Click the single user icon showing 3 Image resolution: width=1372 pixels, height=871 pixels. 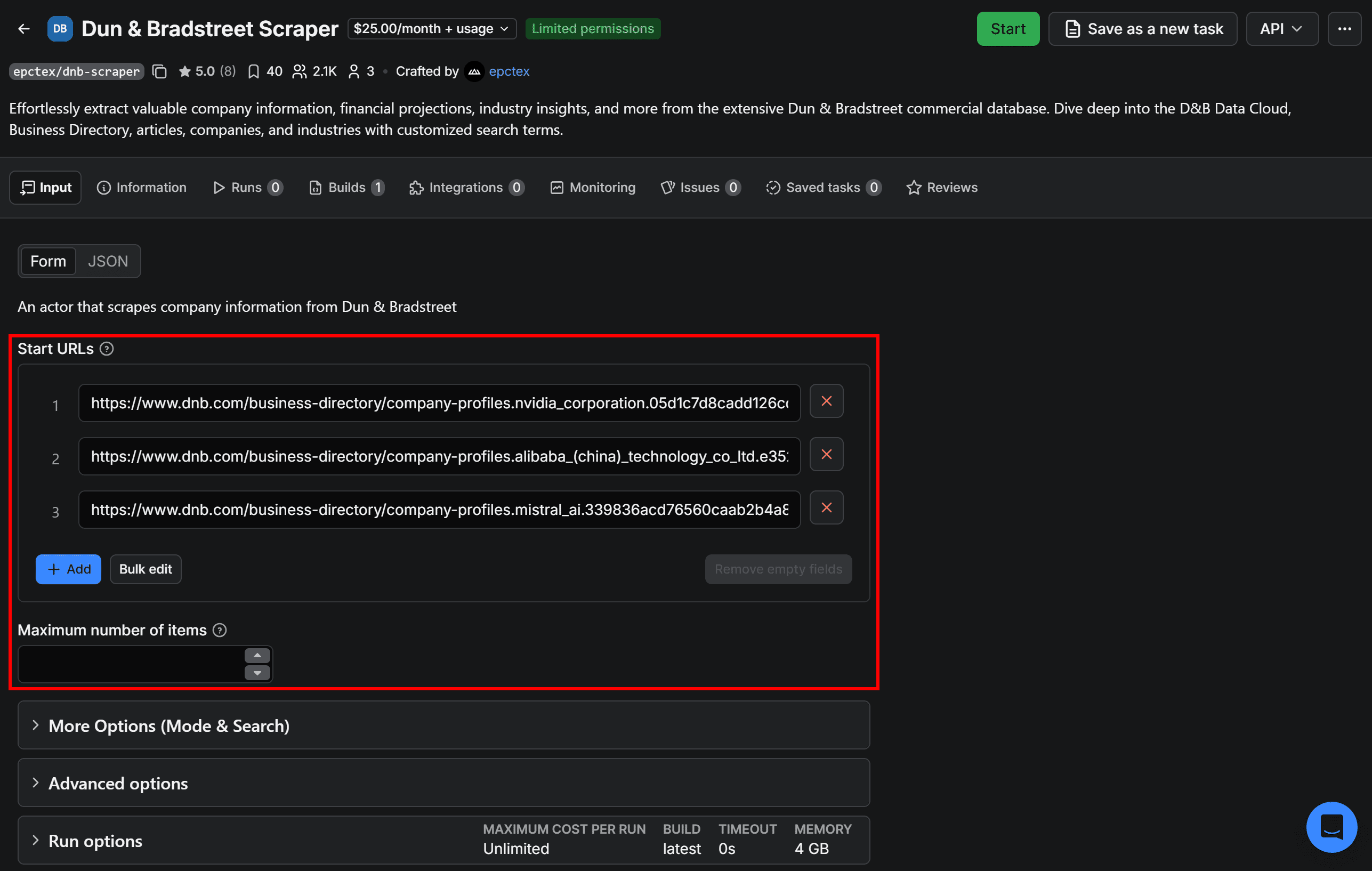coord(354,71)
